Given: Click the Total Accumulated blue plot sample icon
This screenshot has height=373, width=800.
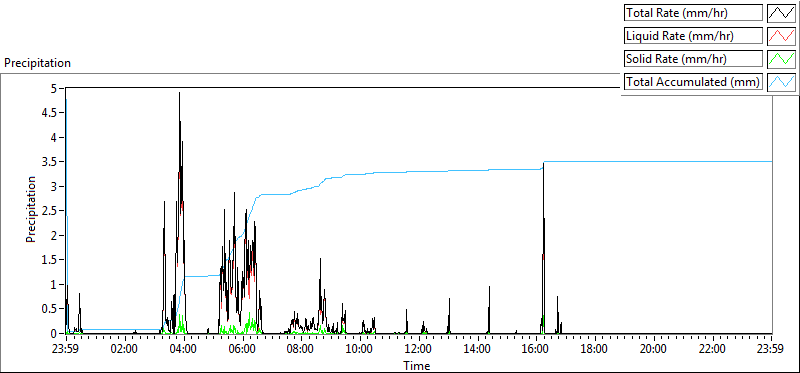Looking at the screenshot, I should (x=781, y=82).
